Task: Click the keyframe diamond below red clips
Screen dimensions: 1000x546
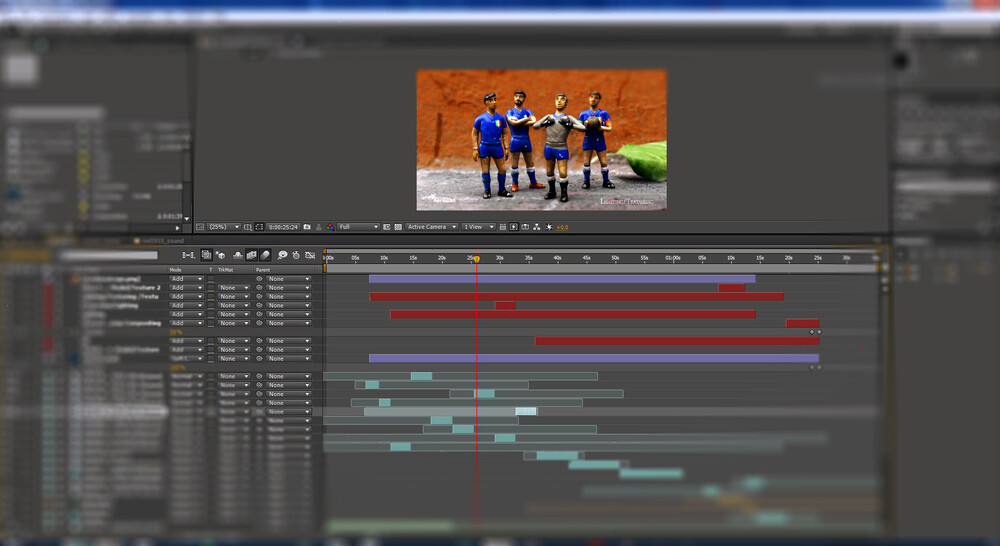Action: click(x=812, y=332)
